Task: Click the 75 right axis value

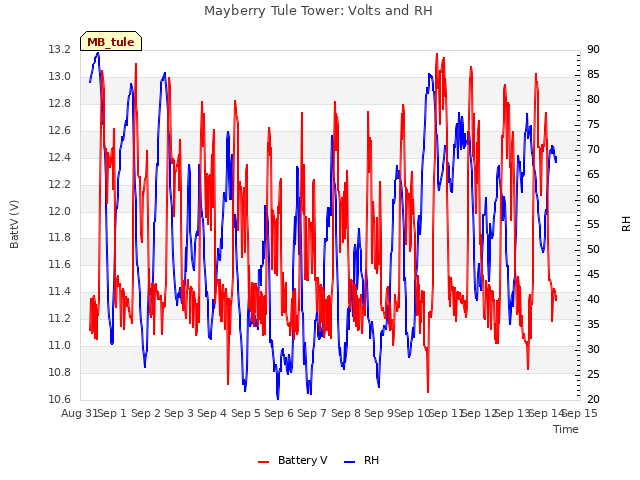Action: (593, 124)
